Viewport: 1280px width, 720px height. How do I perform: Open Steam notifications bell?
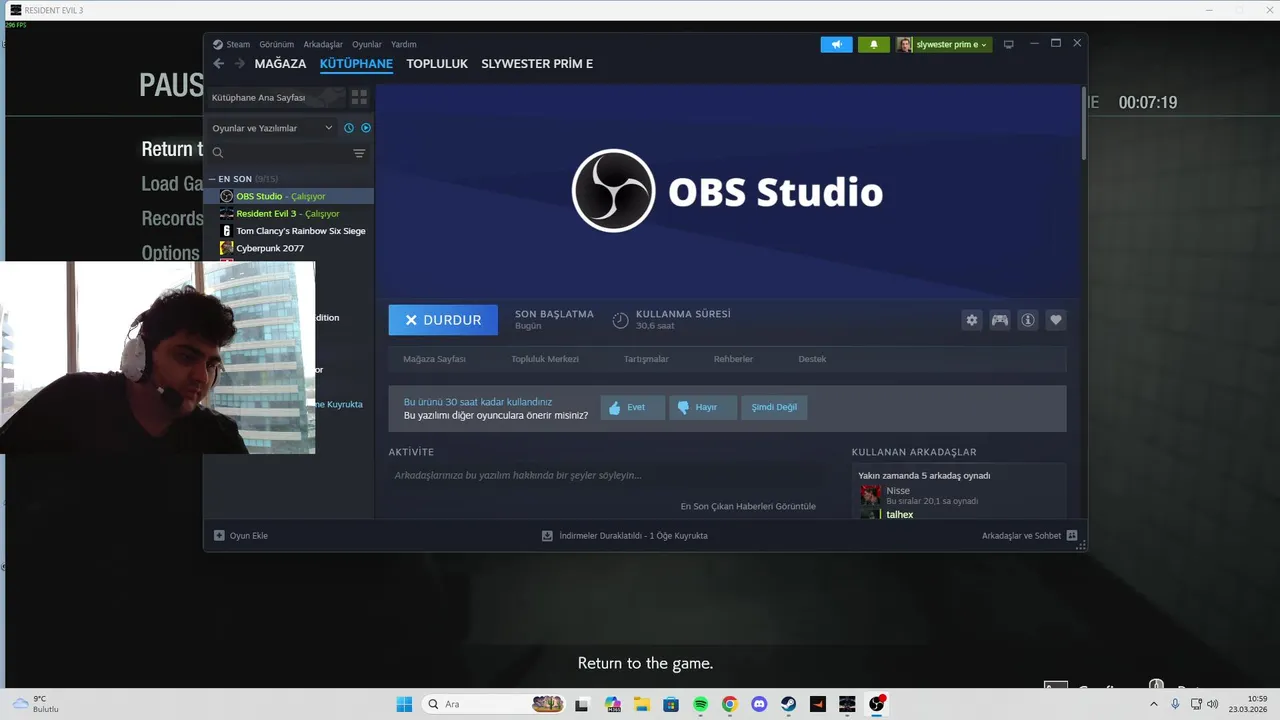tap(873, 44)
